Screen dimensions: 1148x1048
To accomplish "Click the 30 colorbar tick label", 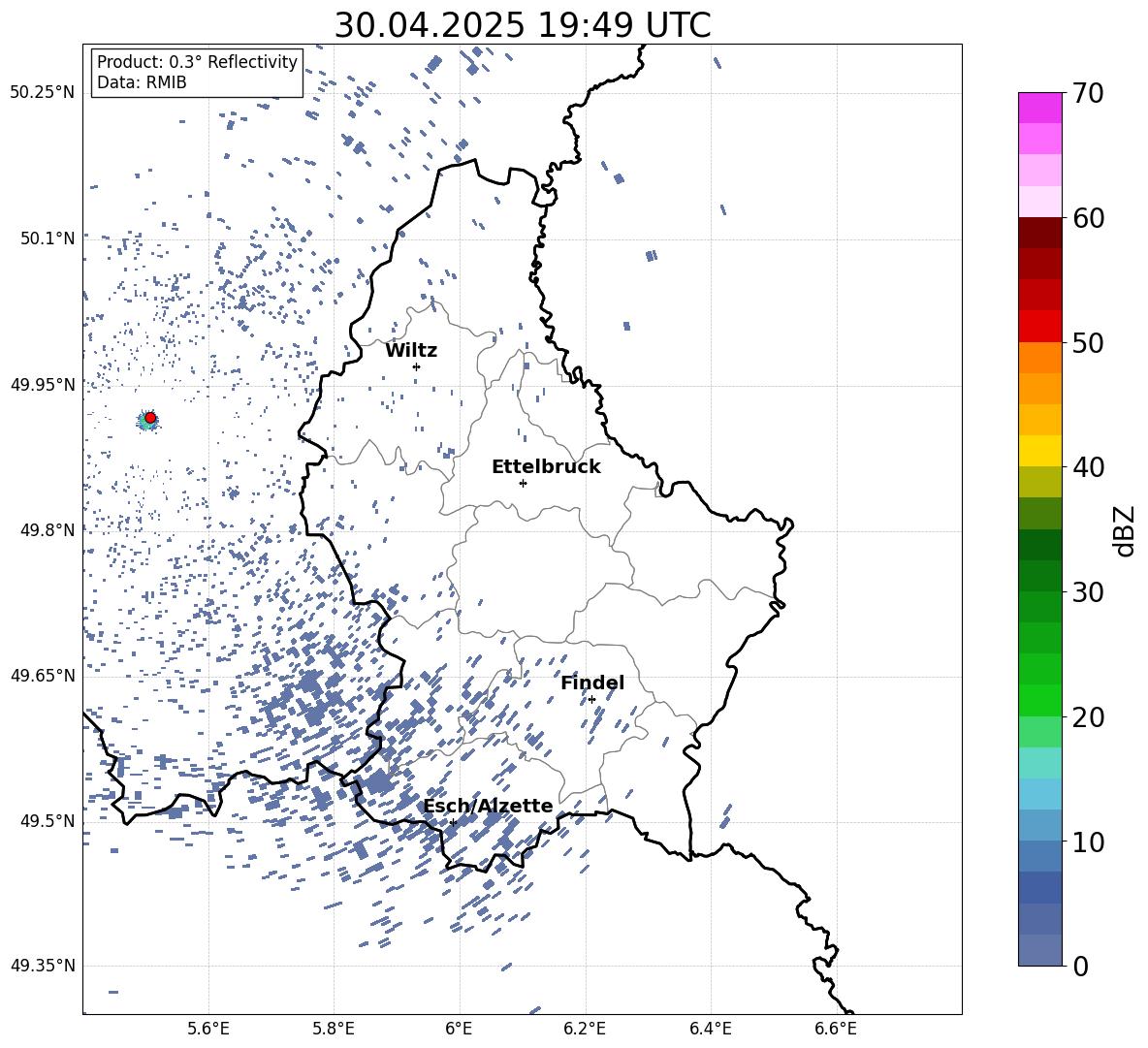I will 1089,591.
